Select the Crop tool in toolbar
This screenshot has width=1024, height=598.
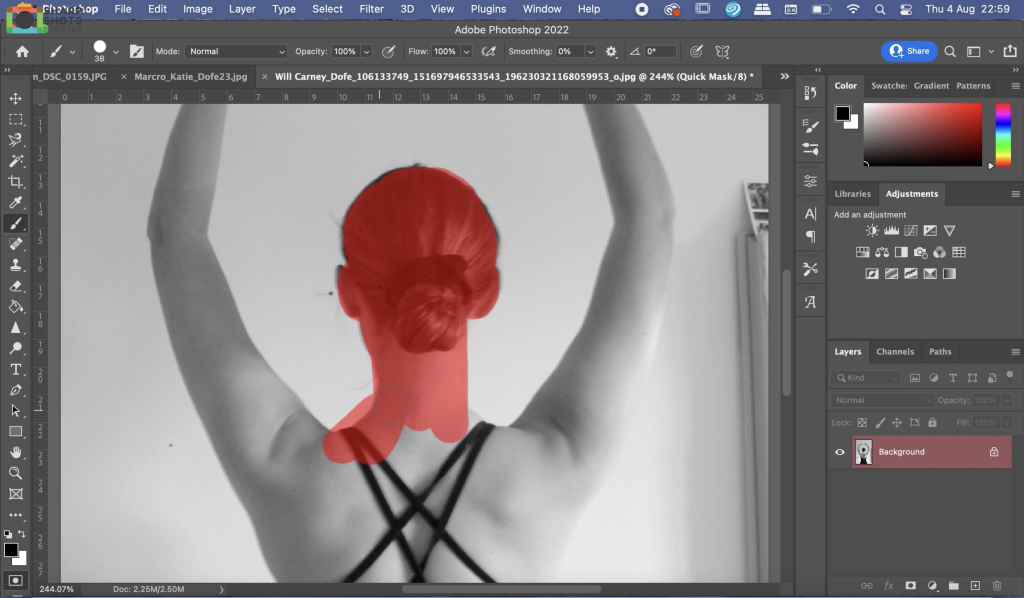[16, 182]
